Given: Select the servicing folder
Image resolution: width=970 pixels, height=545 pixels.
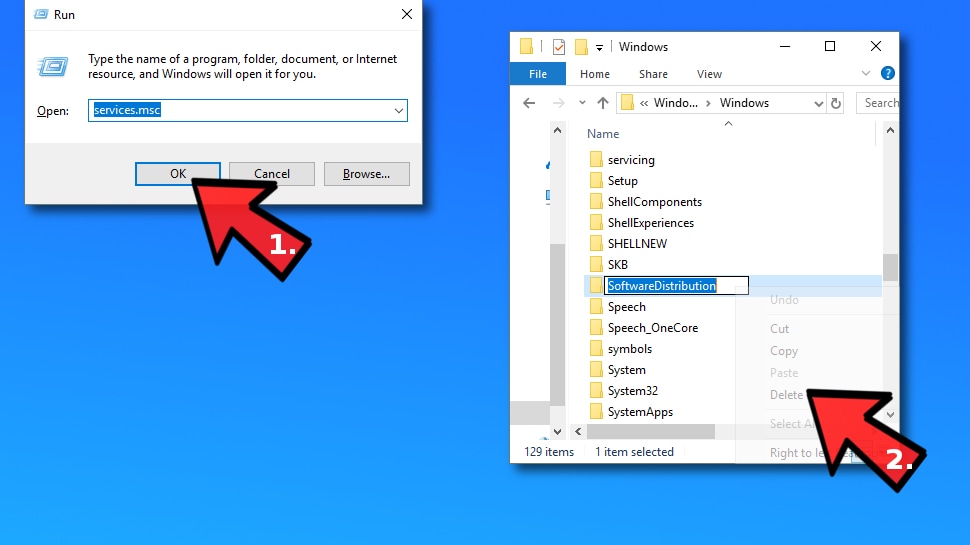Looking at the screenshot, I should tap(631, 160).
